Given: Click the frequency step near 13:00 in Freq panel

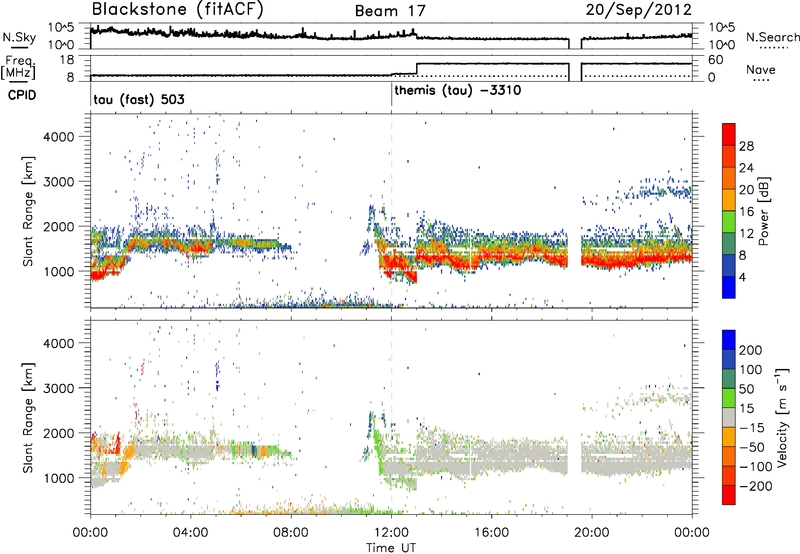Looking at the screenshot, I should [417, 68].
